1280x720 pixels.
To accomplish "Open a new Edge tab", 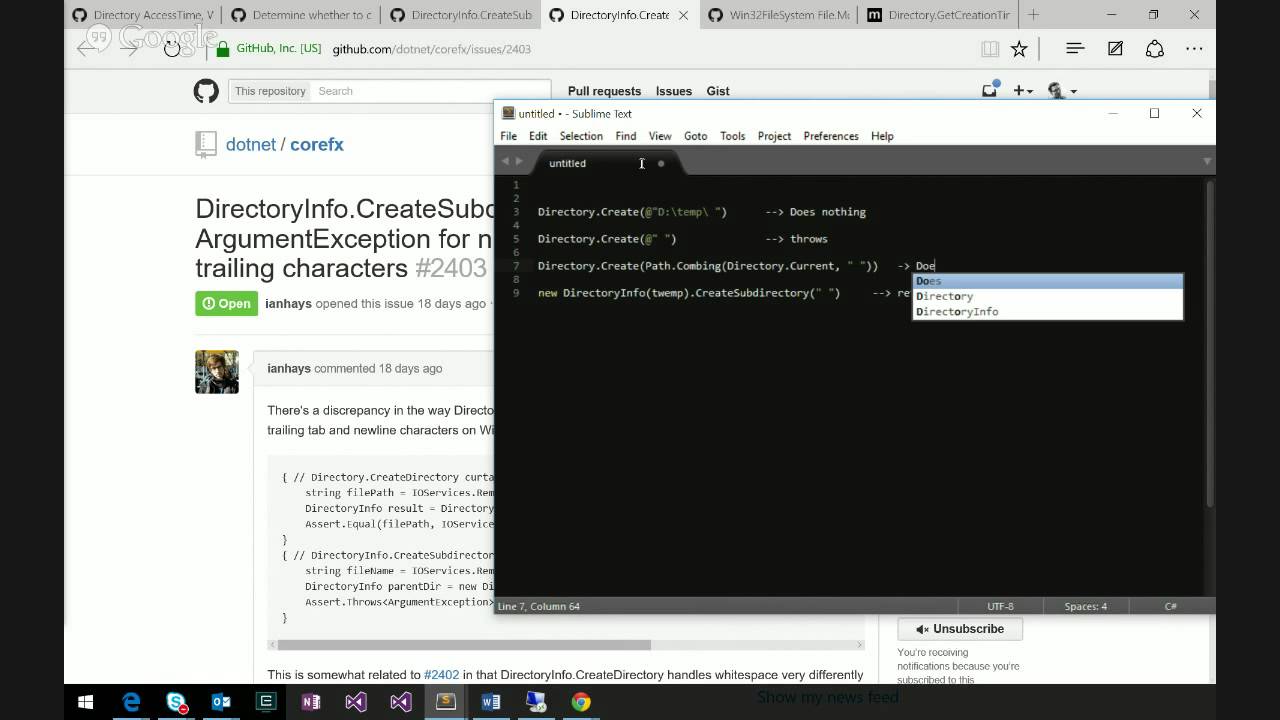I will (1034, 15).
